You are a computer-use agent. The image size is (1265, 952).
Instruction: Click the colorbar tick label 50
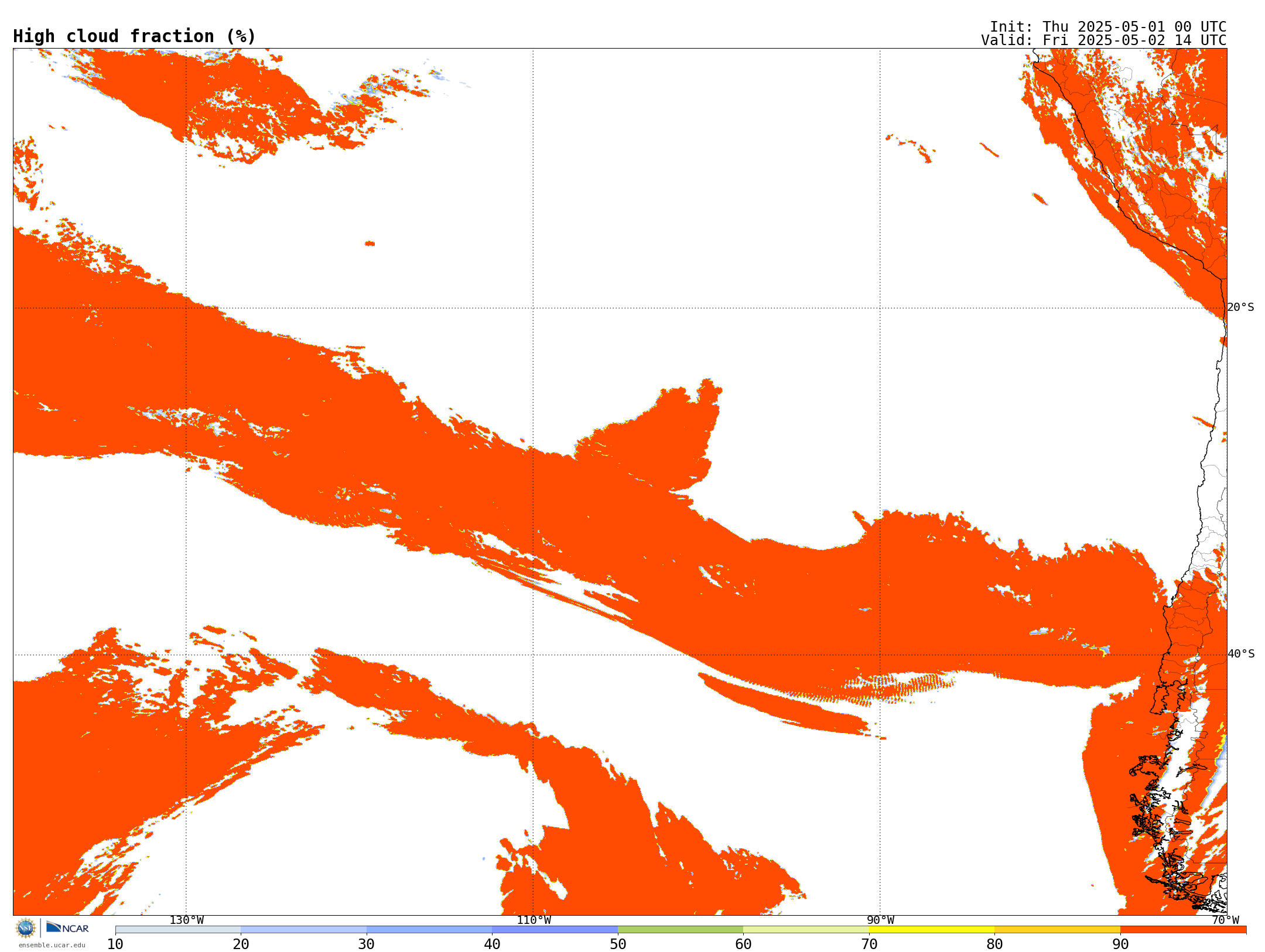(x=618, y=944)
